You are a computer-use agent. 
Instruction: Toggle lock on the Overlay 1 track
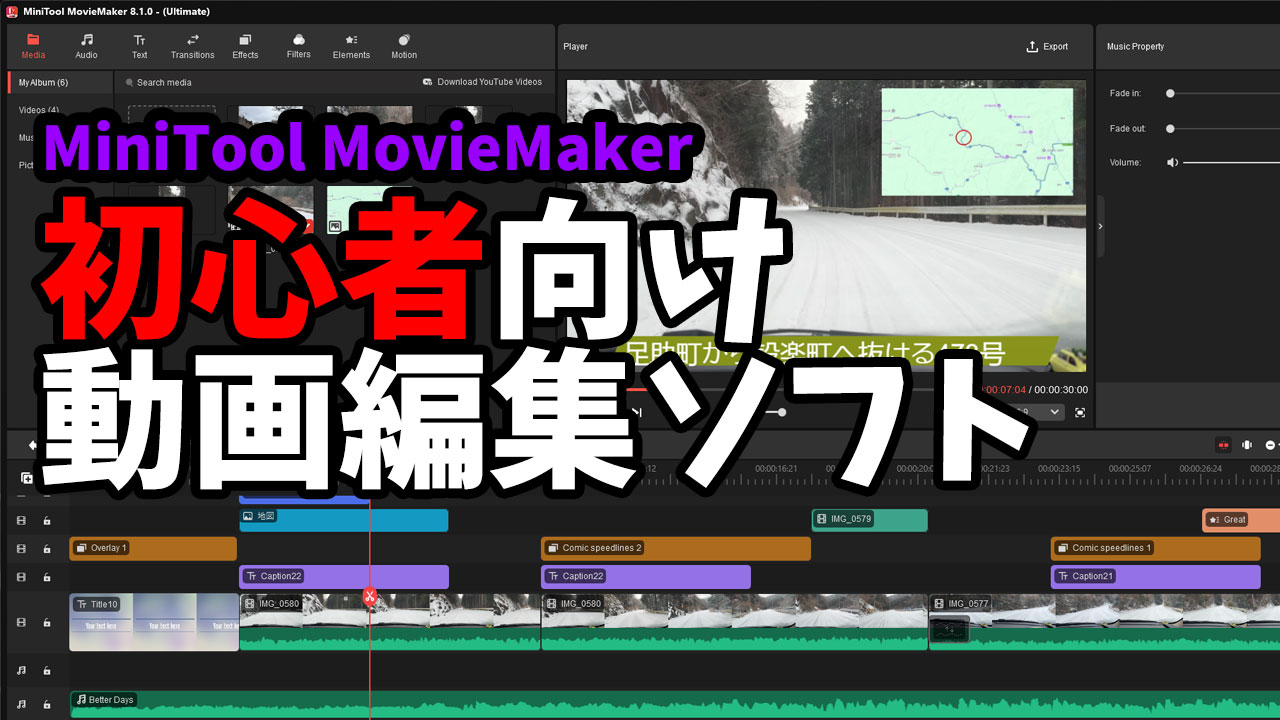[x=47, y=549]
